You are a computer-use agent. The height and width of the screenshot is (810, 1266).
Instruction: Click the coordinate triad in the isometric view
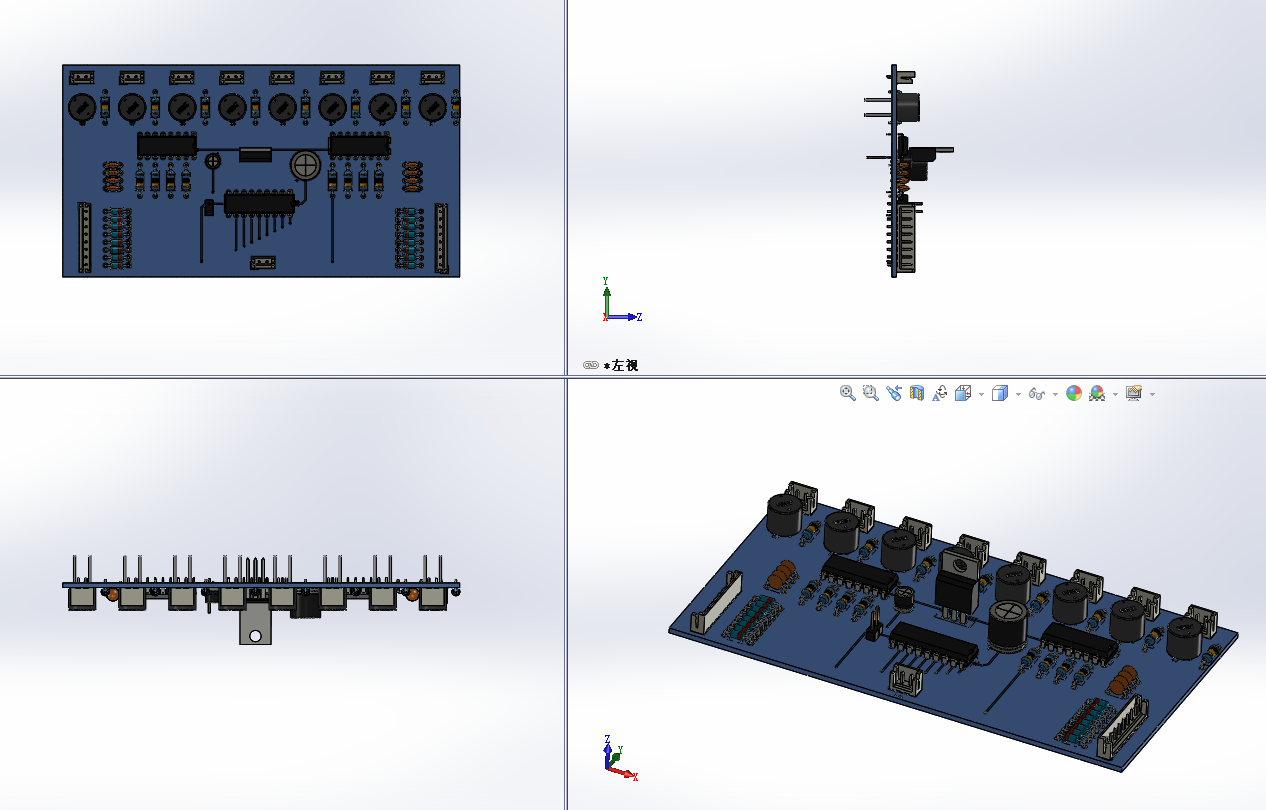click(620, 758)
